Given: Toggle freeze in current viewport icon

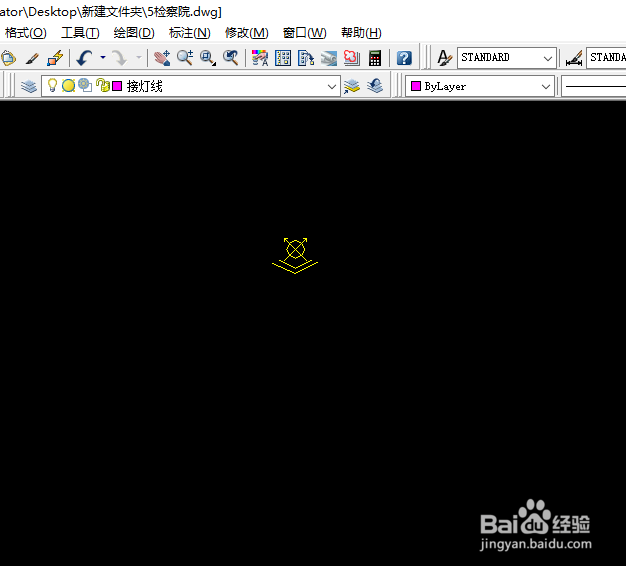Looking at the screenshot, I should pos(85,85).
